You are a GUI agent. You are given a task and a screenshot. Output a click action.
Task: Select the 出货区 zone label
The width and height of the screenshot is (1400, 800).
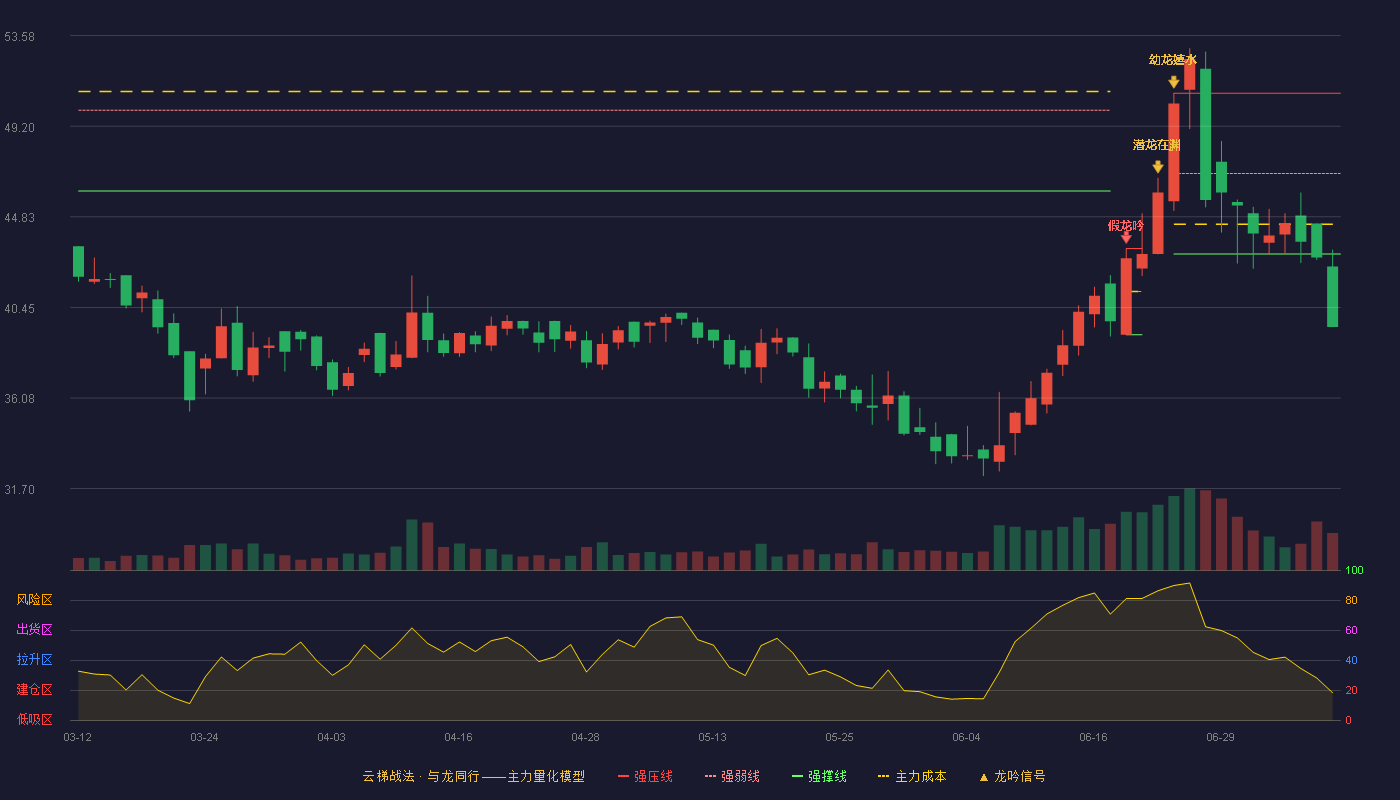pos(35,630)
